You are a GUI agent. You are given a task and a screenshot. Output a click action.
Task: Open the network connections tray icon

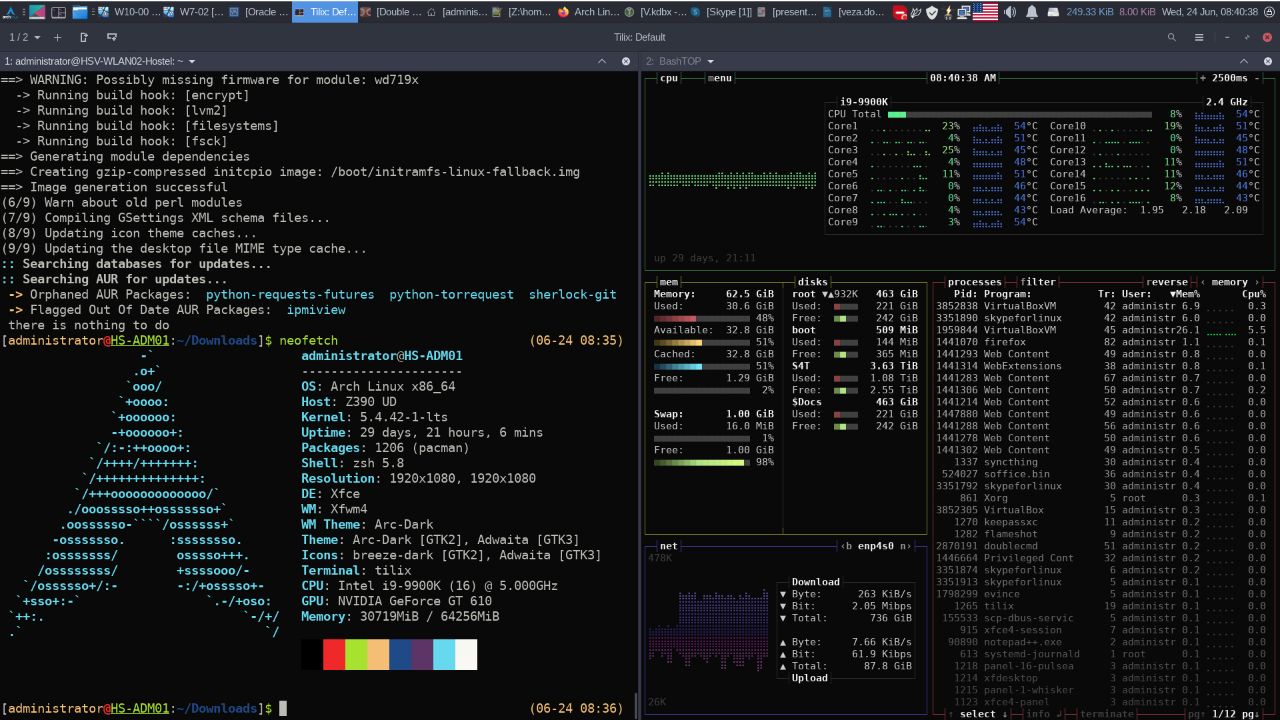(963, 12)
